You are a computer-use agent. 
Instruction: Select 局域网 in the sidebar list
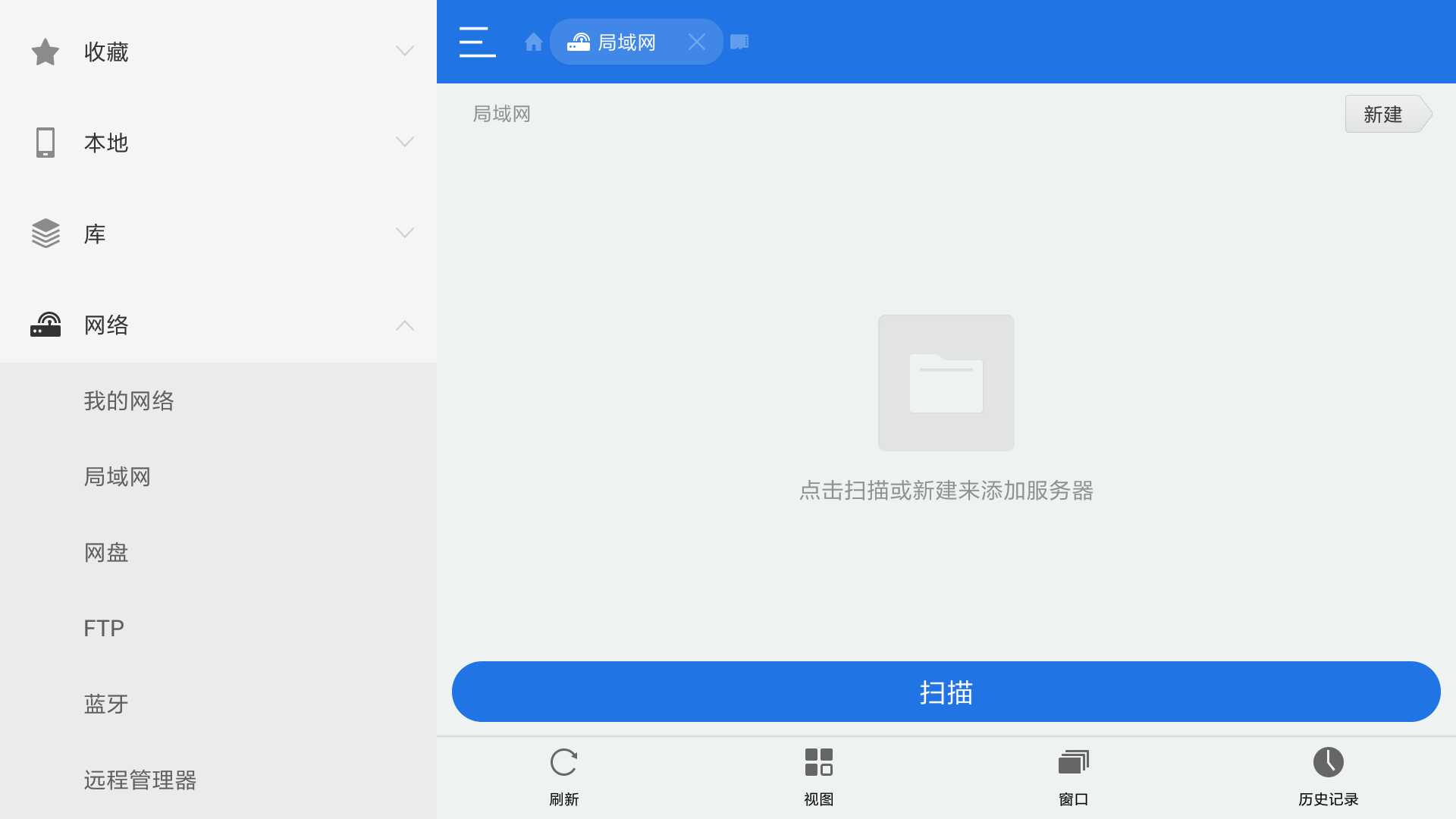pos(218,476)
